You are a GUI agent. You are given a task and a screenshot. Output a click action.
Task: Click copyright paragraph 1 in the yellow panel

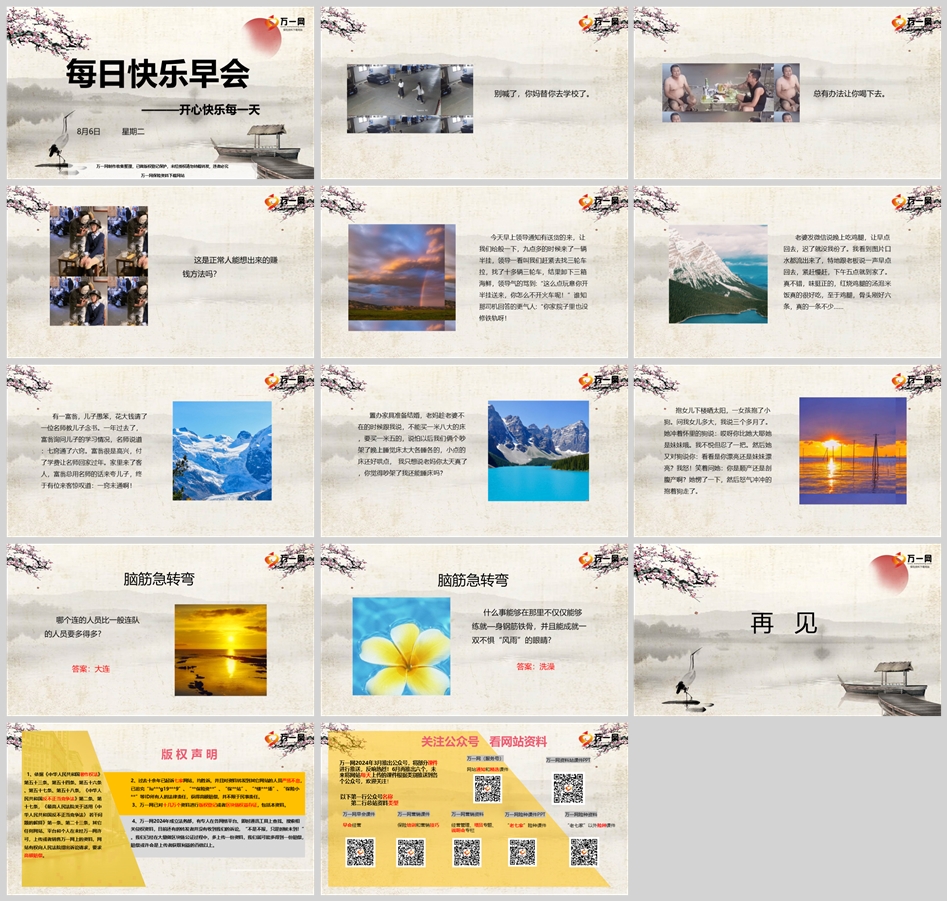63,814
